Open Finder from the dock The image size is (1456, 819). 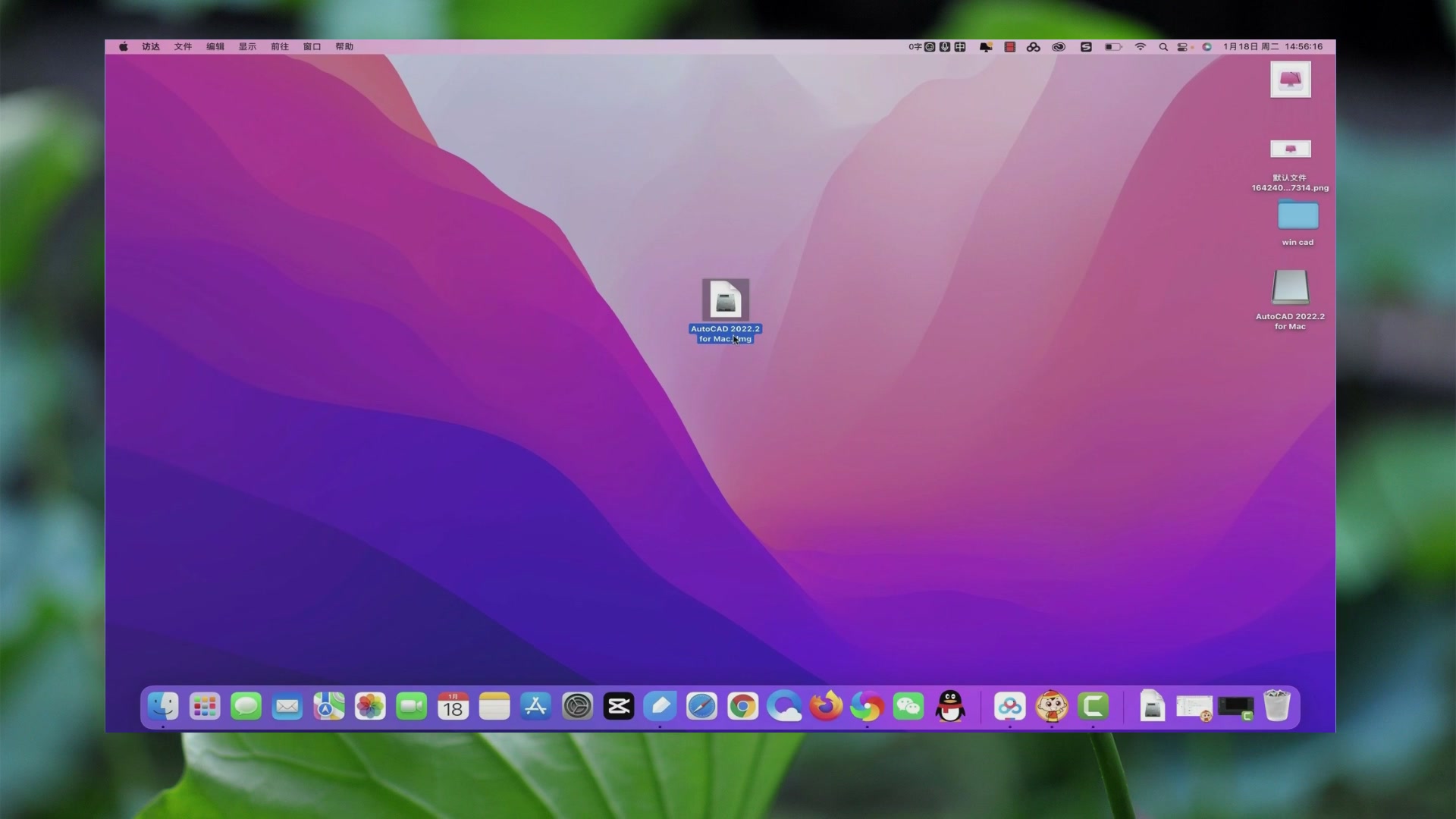pyautogui.click(x=163, y=707)
